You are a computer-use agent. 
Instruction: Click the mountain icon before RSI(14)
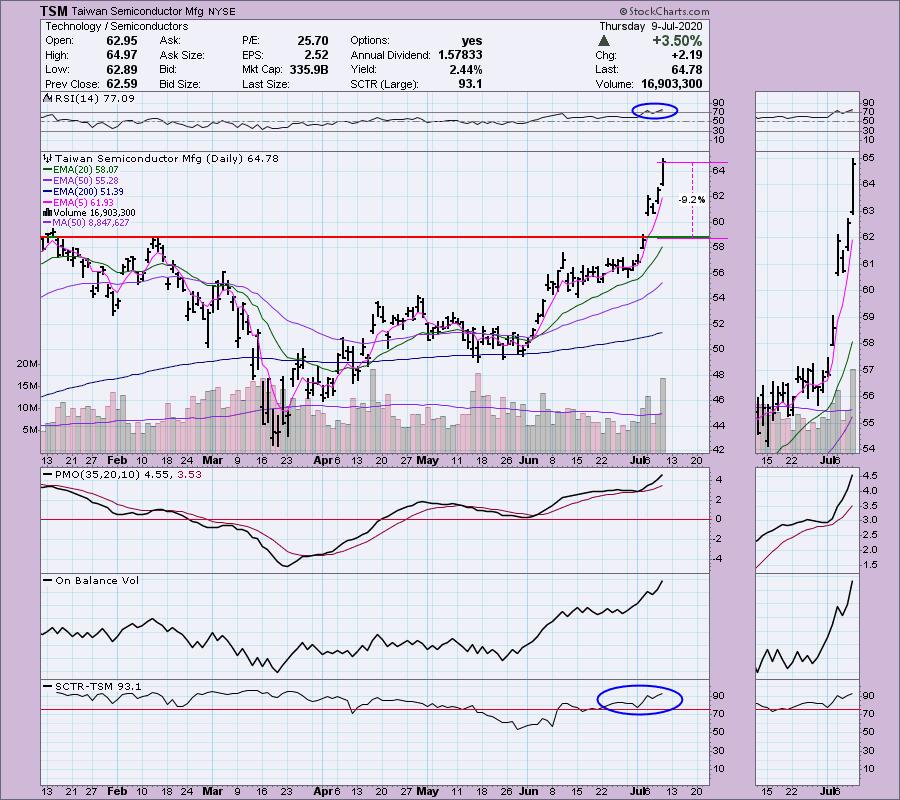click(x=46, y=99)
